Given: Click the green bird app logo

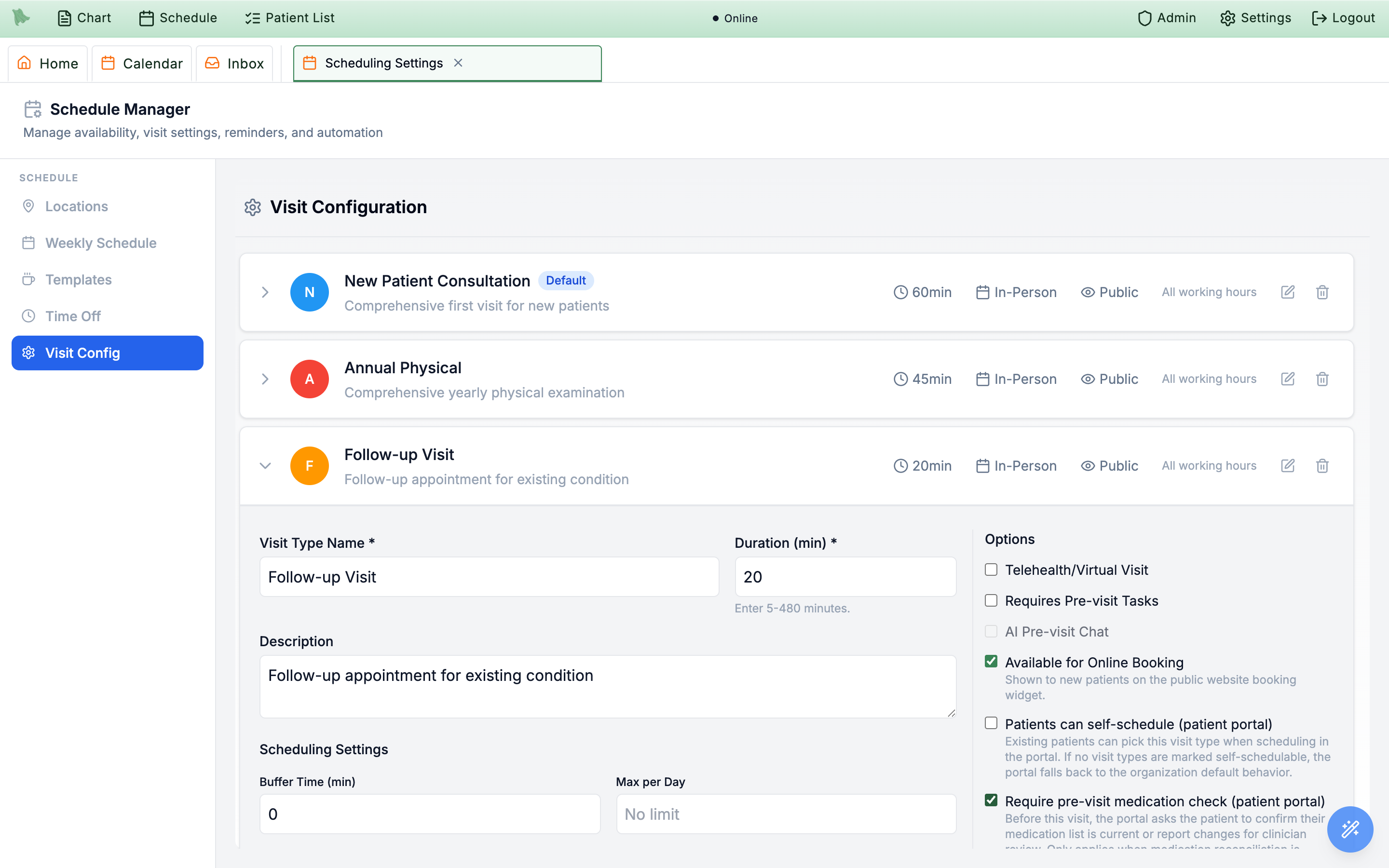Looking at the screenshot, I should pos(21,17).
